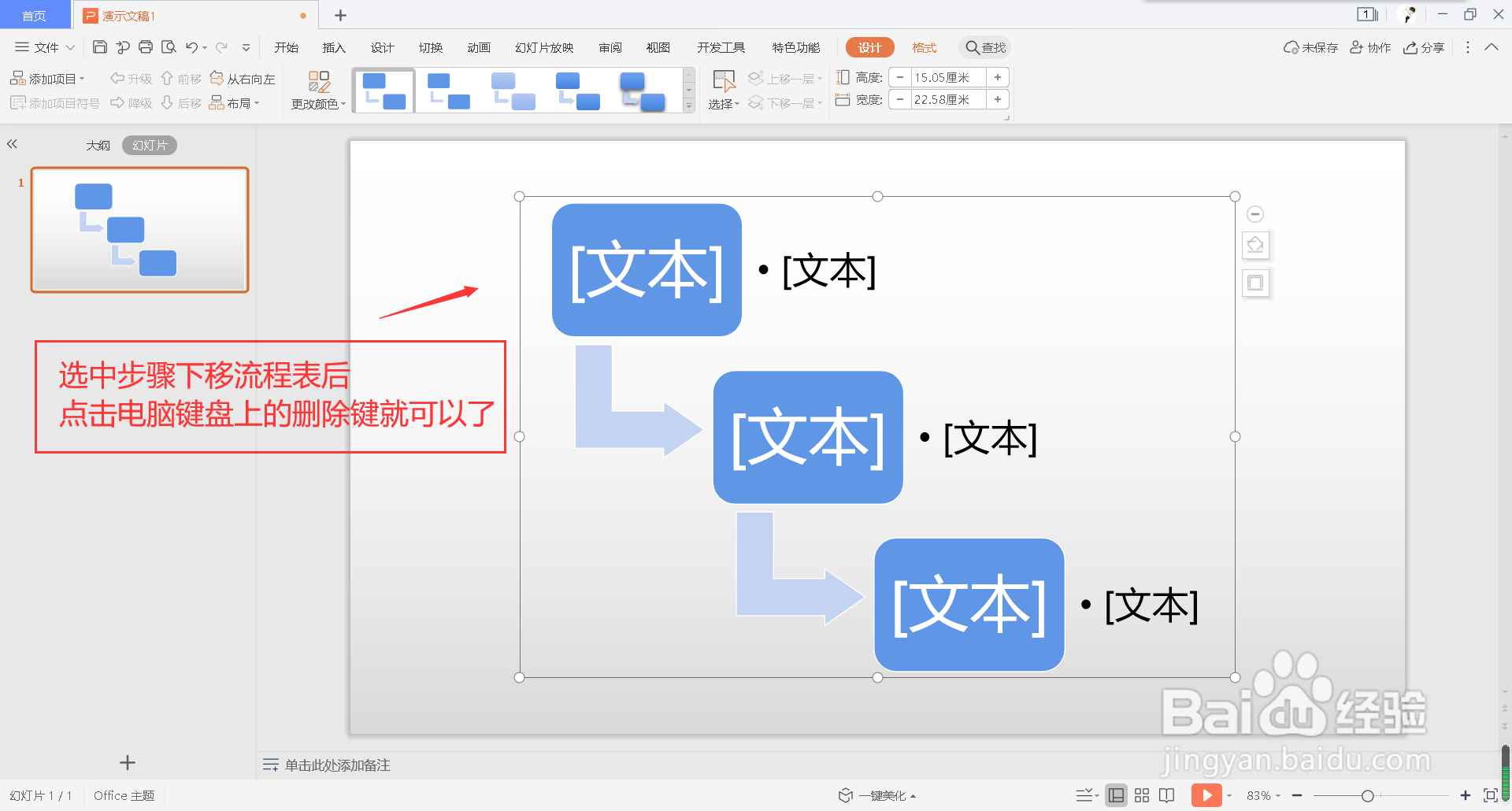The height and width of the screenshot is (811, 1512).
Task: Click the 从右向左 direction icon
Action: click(243, 78)
